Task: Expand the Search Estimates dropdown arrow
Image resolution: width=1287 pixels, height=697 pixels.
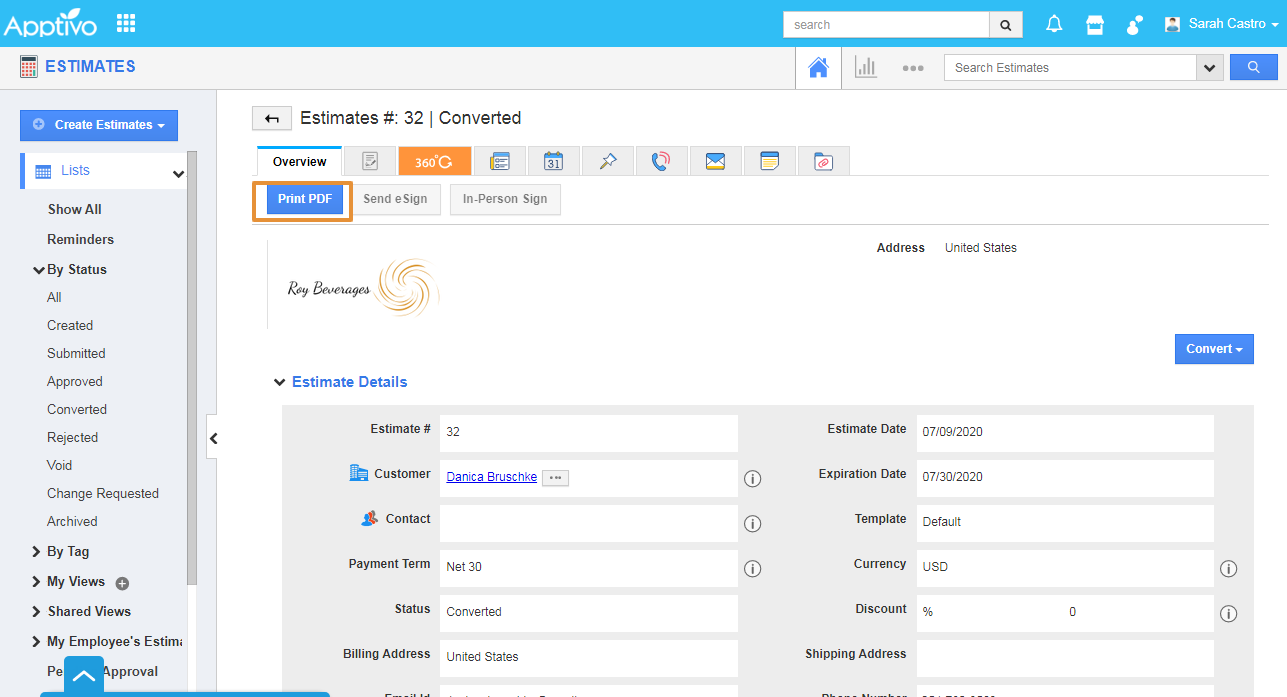Action: (1210, 68)
